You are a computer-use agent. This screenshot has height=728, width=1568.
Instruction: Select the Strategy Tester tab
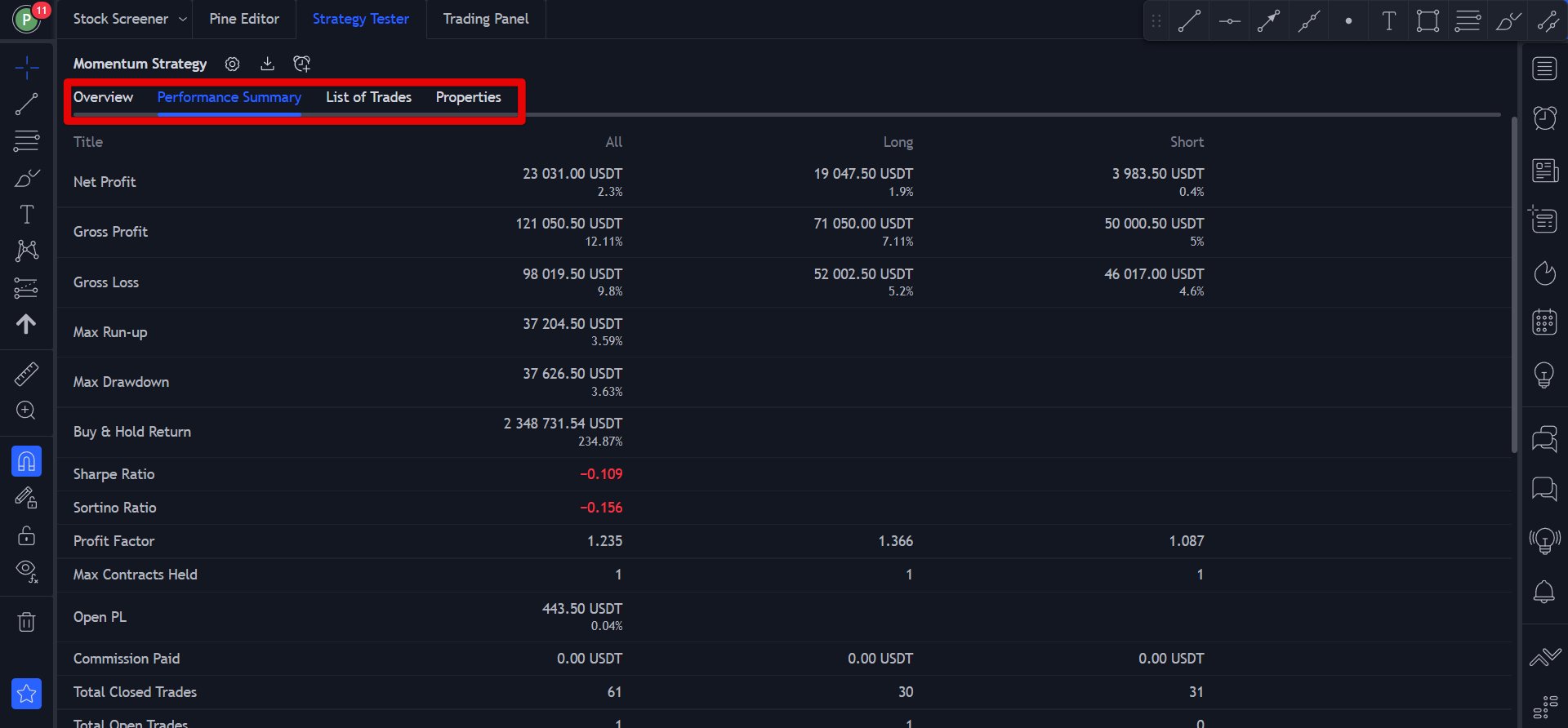[361, 19]
